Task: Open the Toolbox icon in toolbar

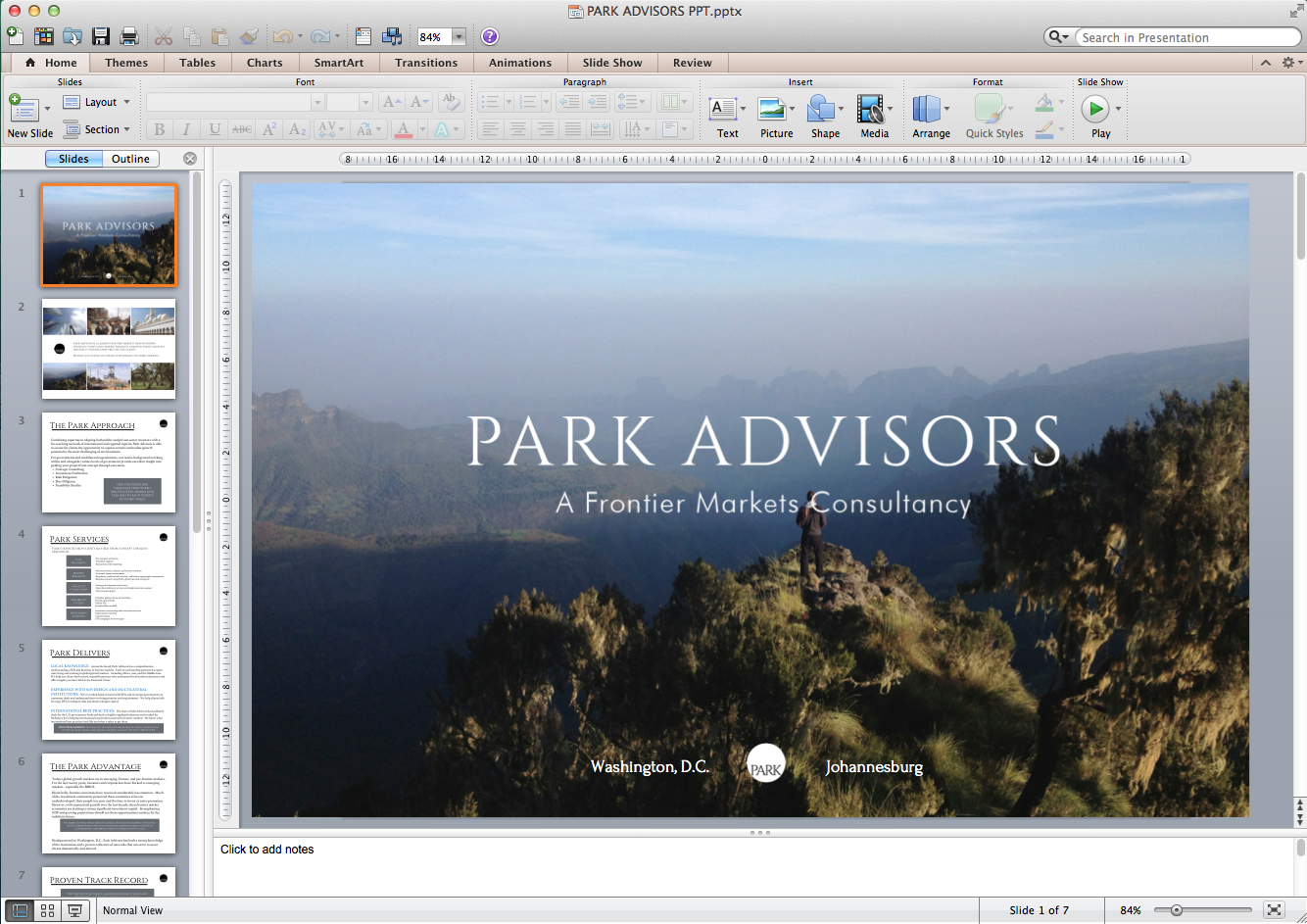Action: tap(363, 36)
